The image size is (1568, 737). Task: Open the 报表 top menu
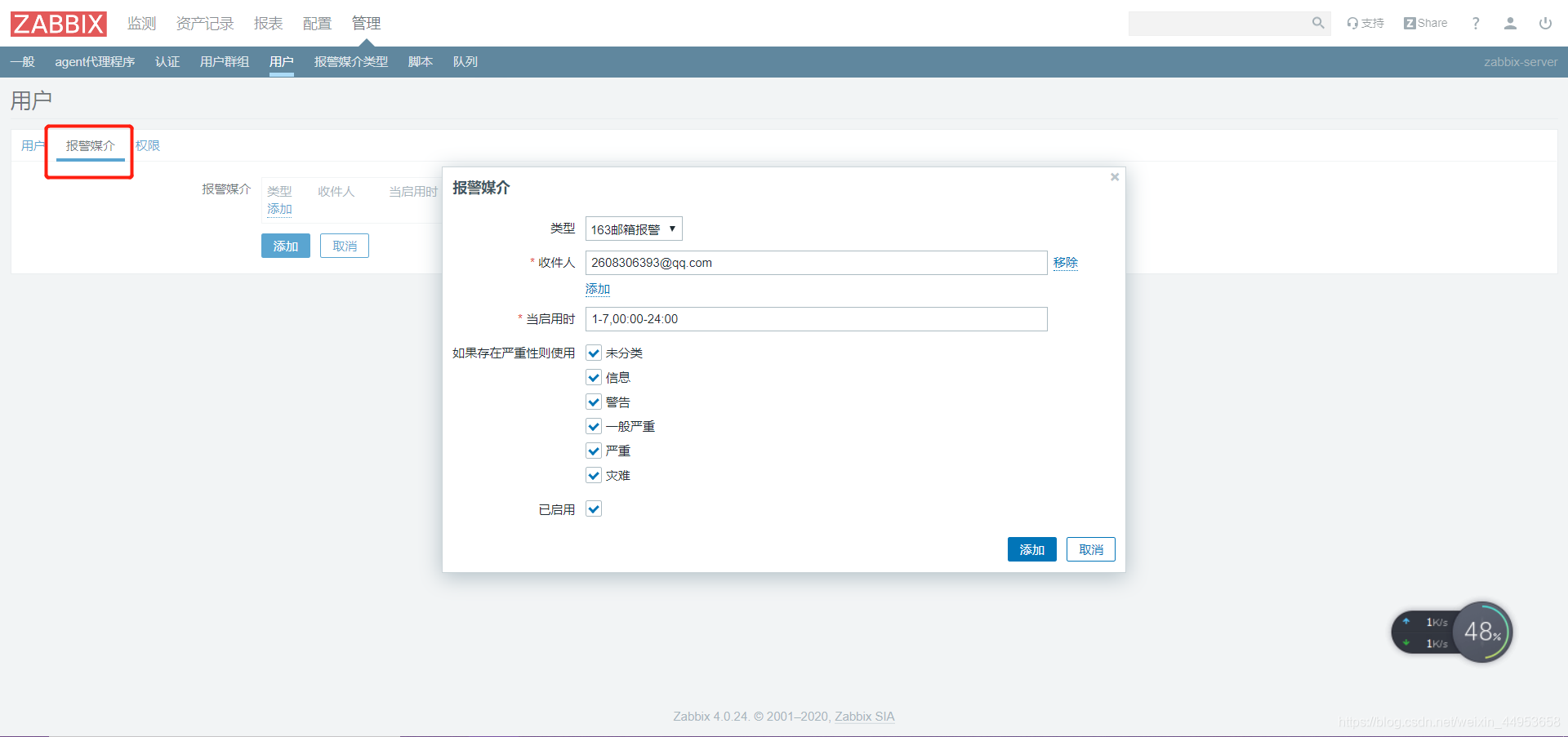[268, 24]
